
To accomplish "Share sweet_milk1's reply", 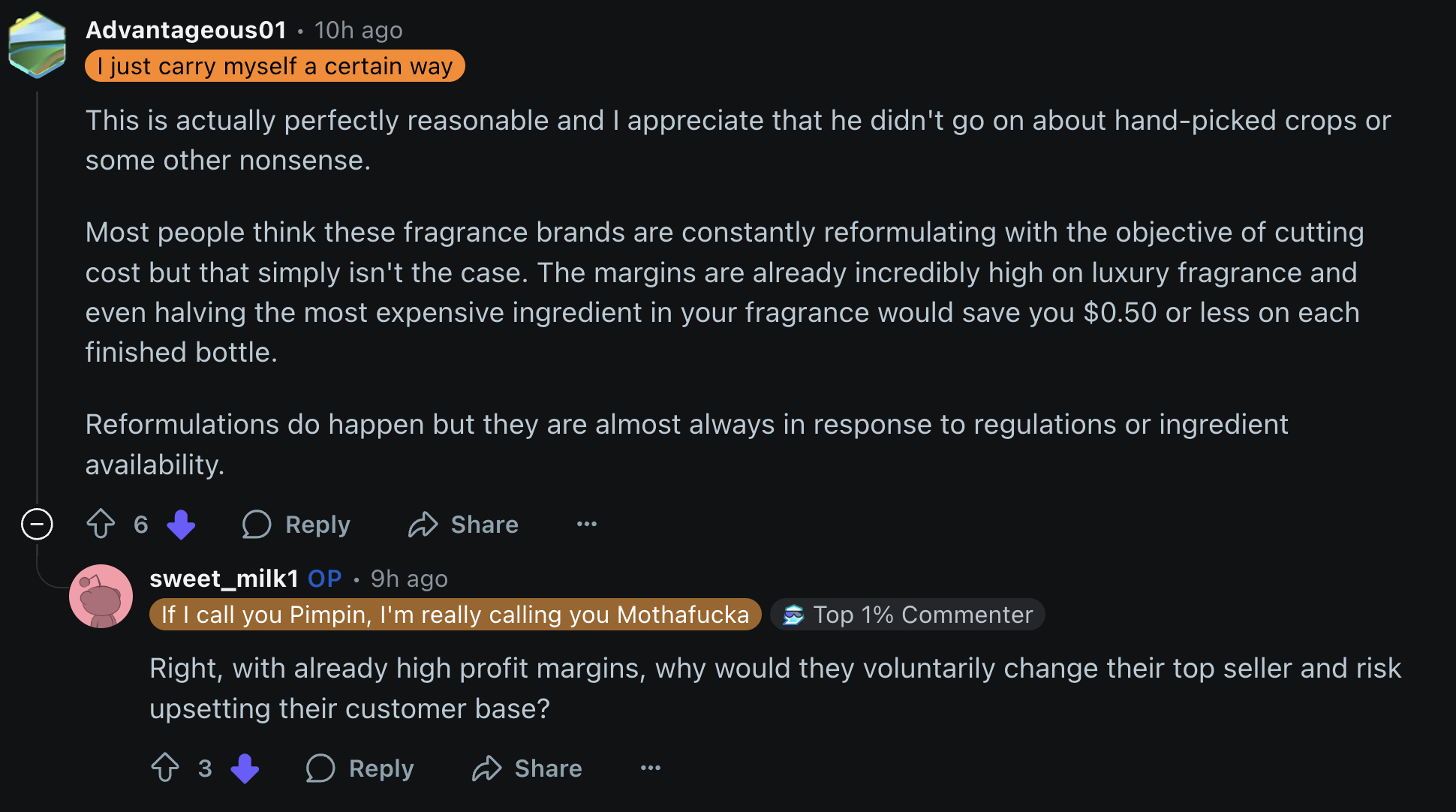I will 527,768.
